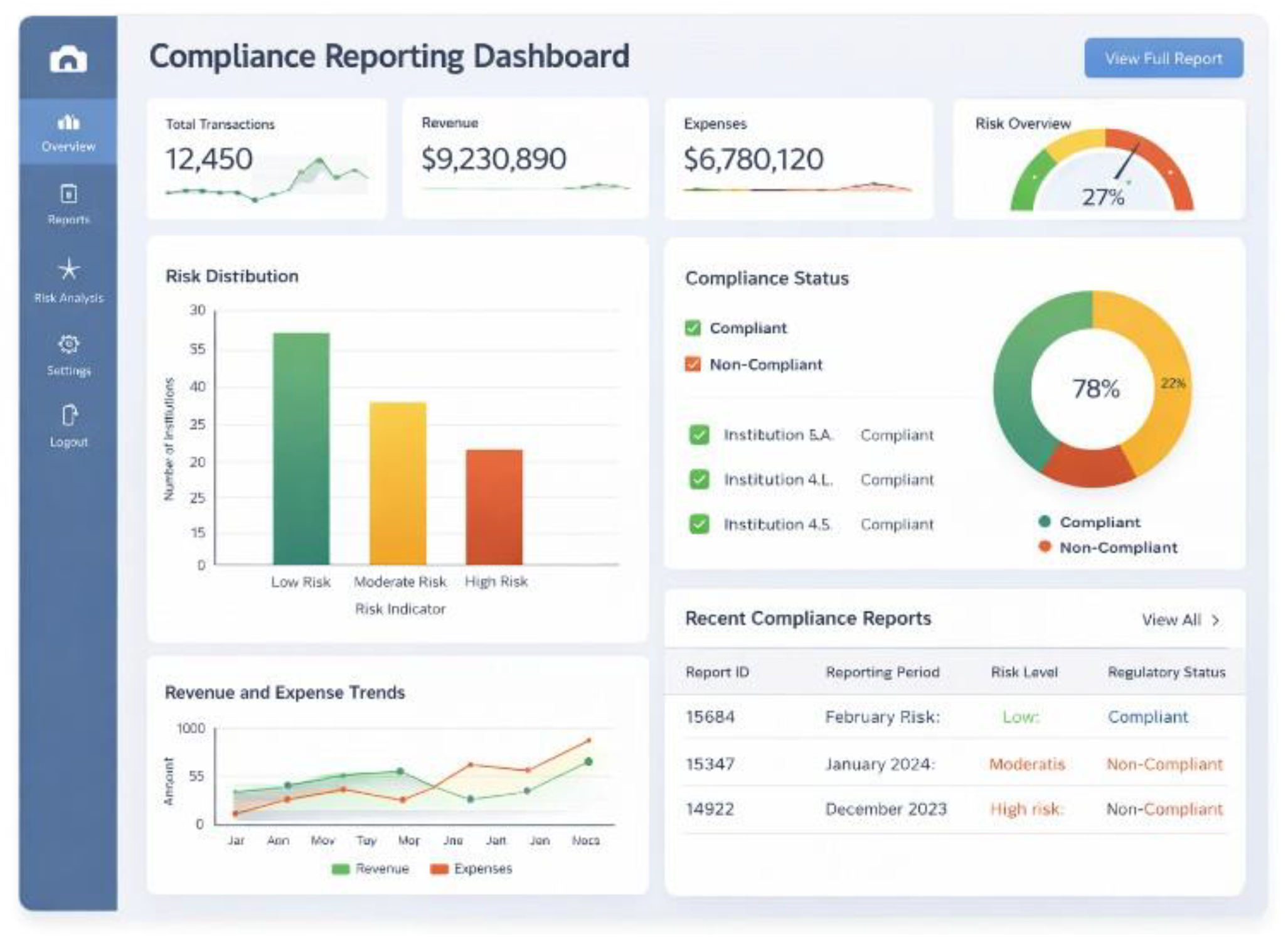Click the View Full Report button
Viewport: 1288px width, 942px height.
[x=1163, y=58]
